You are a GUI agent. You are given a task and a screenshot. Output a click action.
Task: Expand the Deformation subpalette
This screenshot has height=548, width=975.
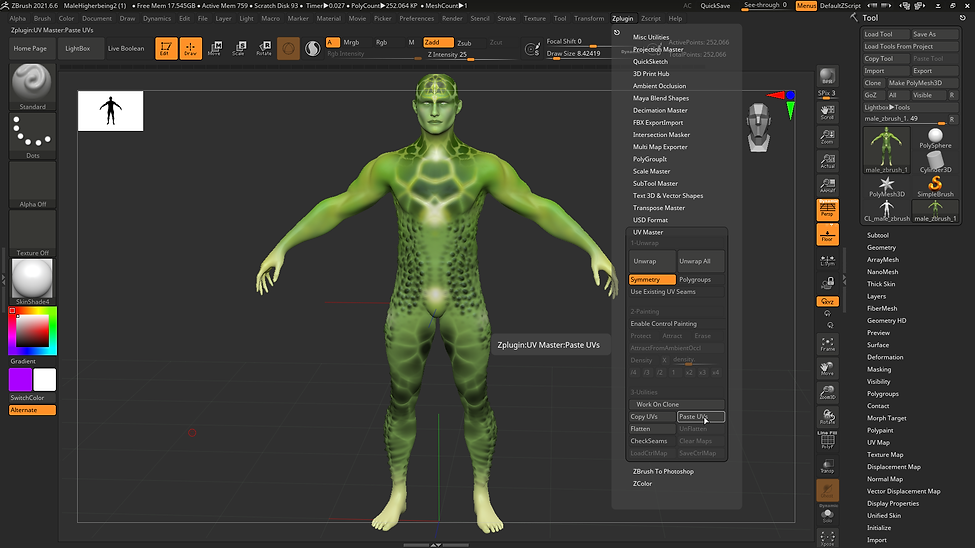(885, 357)
